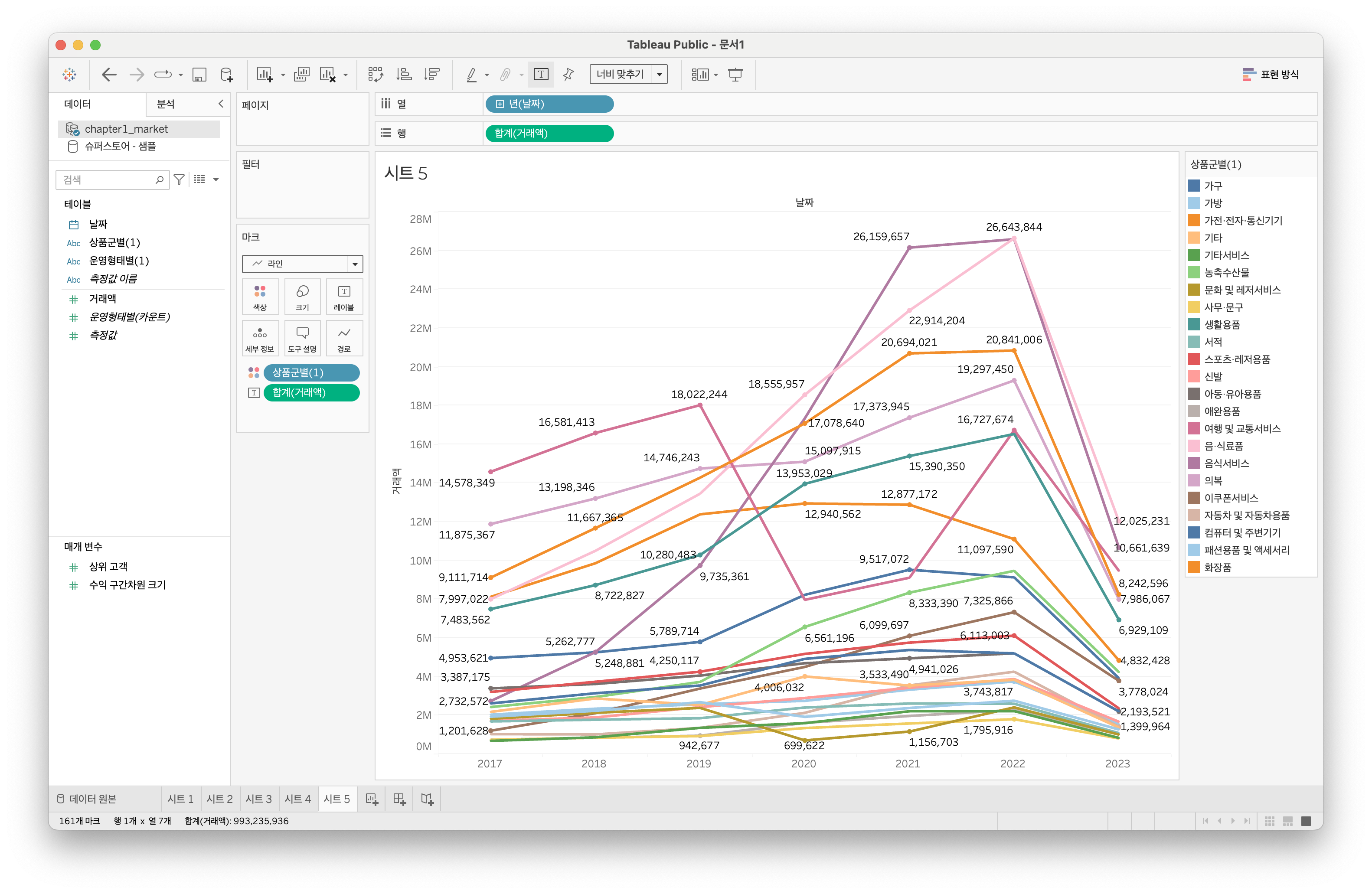Screen dimensions: 1372x894
Task: Click the presentation mode icon
Action: click(735, 75)
